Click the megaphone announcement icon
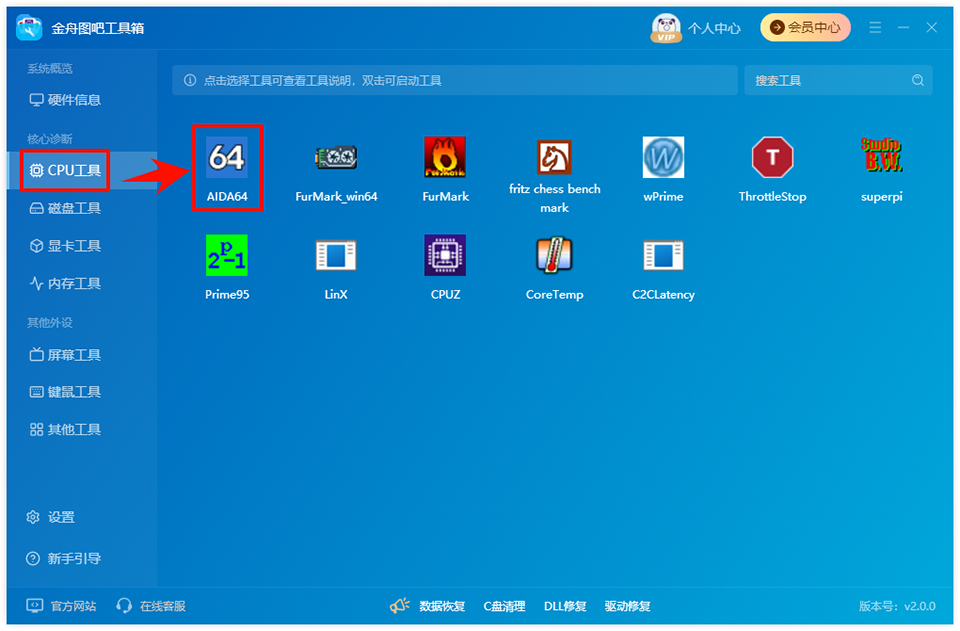The image size is (960, 631). click(x=400, y=606)
